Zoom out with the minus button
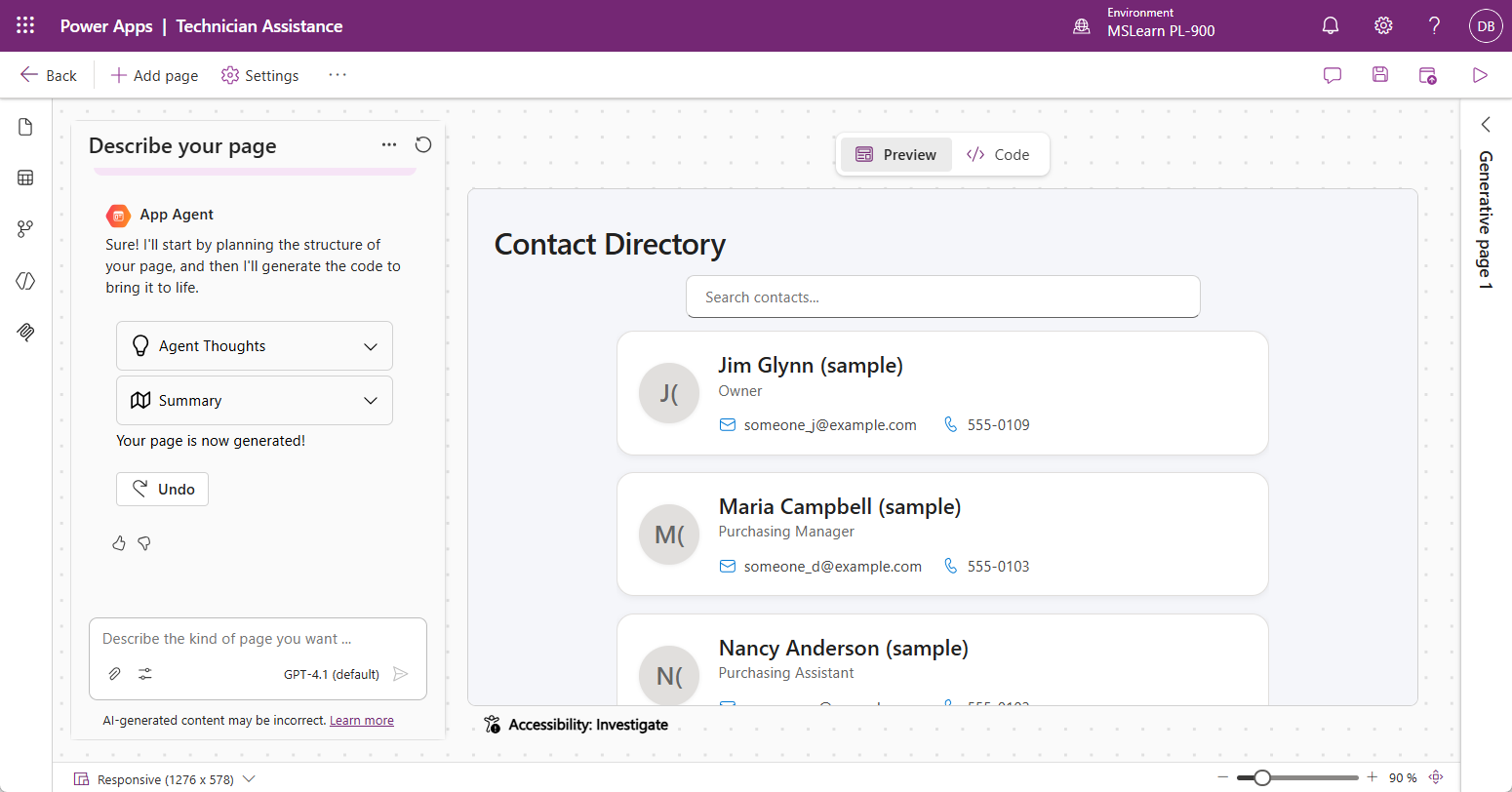 pyautogui.click(x=1223, y=777)
